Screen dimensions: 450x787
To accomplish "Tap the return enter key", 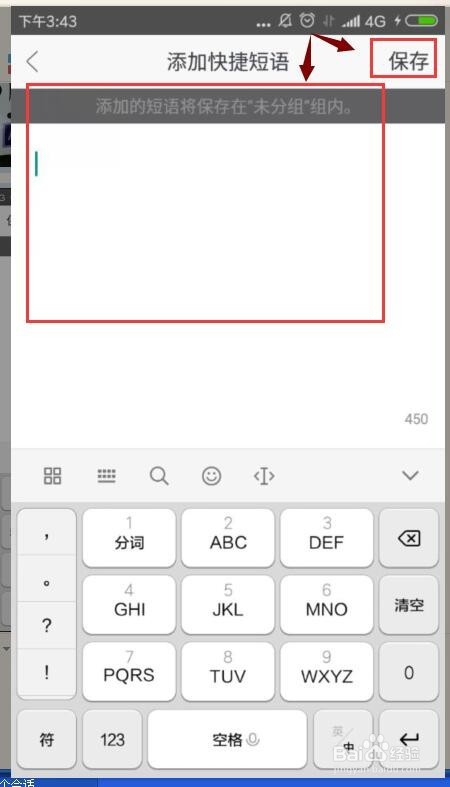I will click(x=409, y=739).
